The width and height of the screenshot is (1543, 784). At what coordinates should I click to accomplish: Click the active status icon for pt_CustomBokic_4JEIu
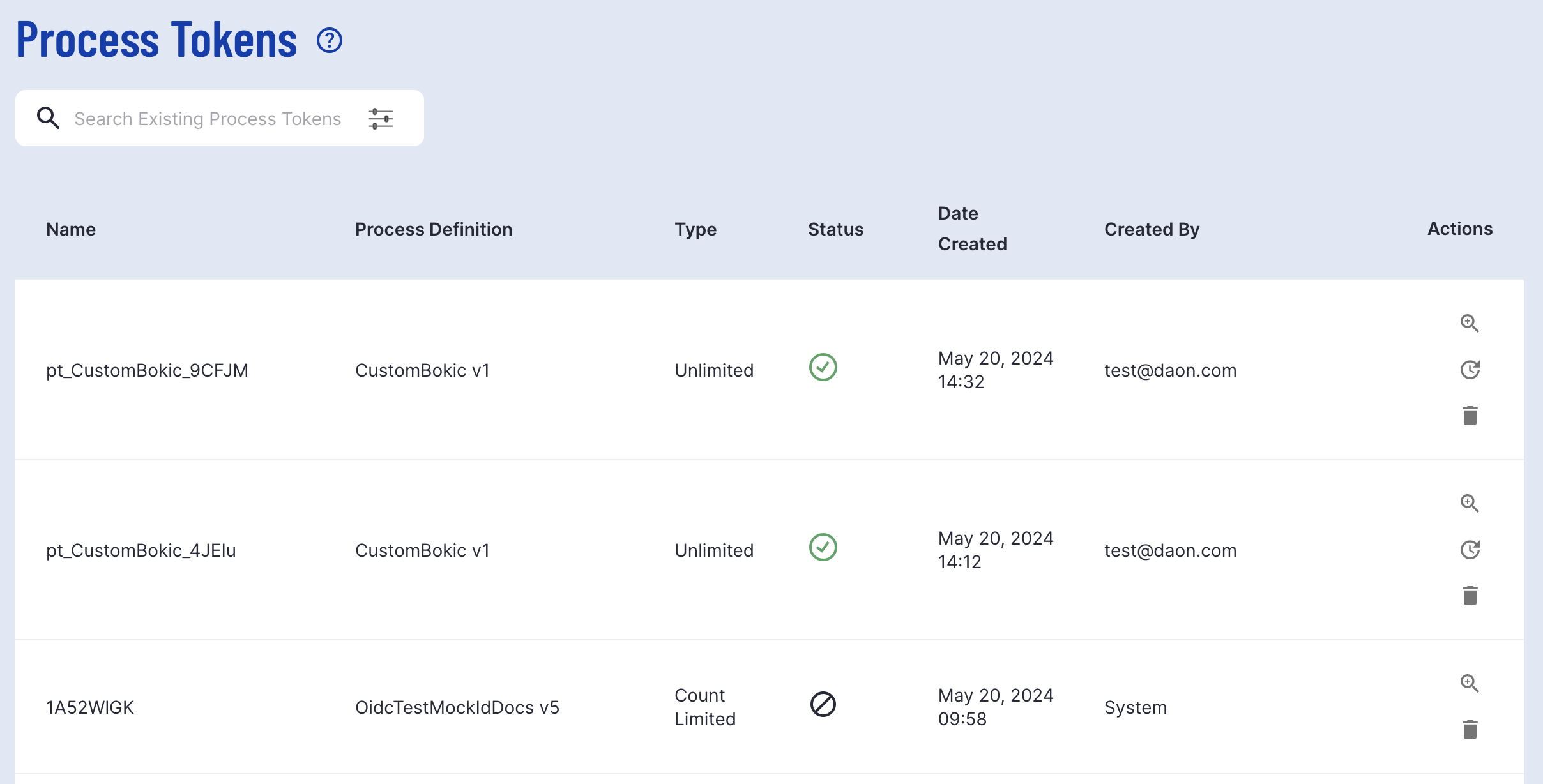823,547
